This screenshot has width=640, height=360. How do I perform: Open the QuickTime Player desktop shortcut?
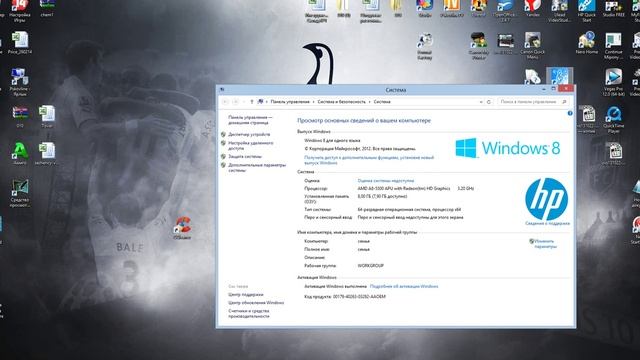click(613, 120)
